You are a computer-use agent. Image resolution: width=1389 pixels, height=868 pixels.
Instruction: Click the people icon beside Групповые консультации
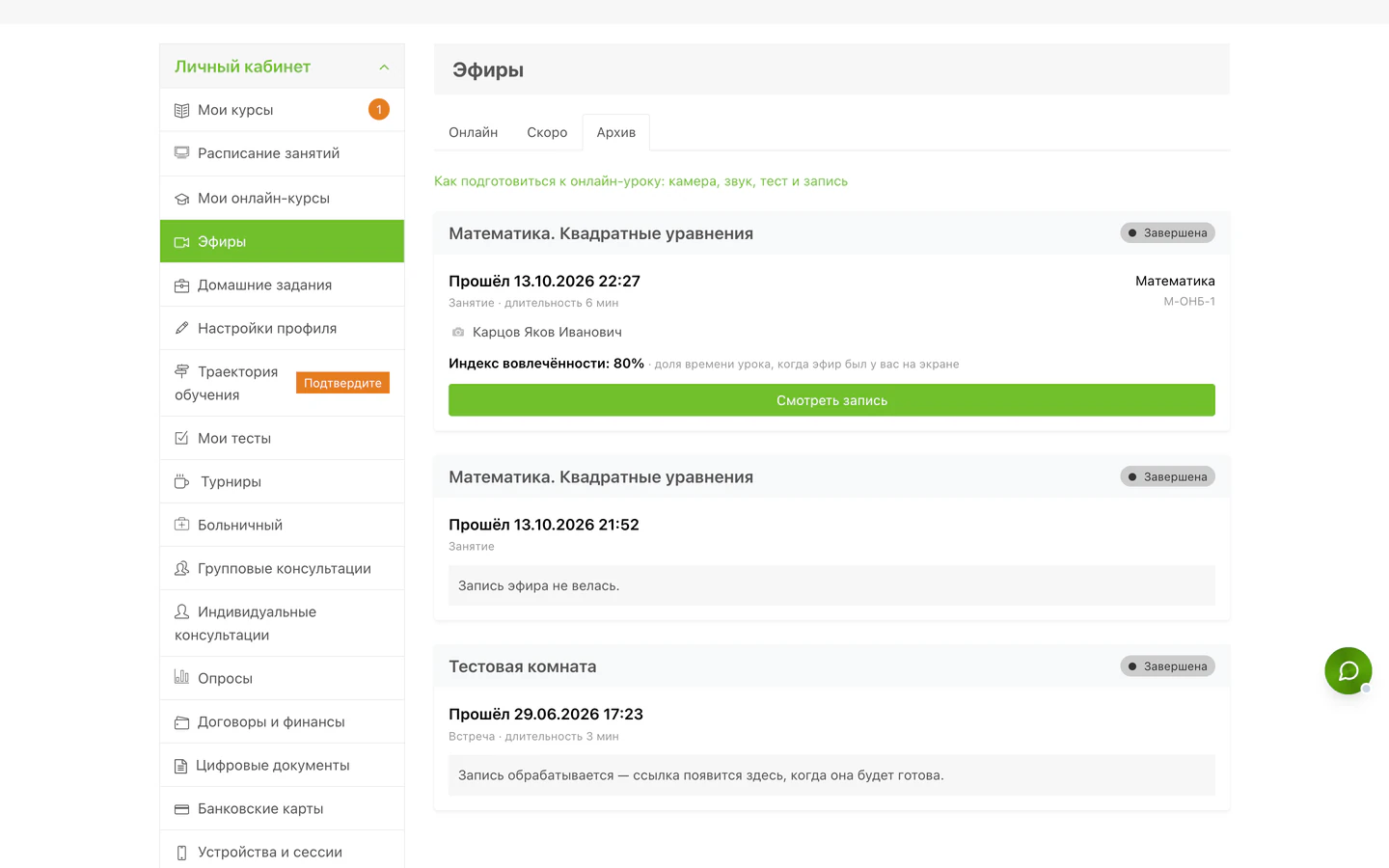pyautogui.click(x=181, y=569)
